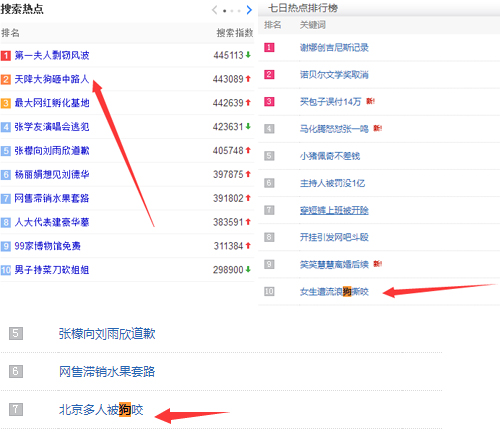Open the 99家博物馆免费 entry
Screen dimensions: 500x438
(48, 246)
